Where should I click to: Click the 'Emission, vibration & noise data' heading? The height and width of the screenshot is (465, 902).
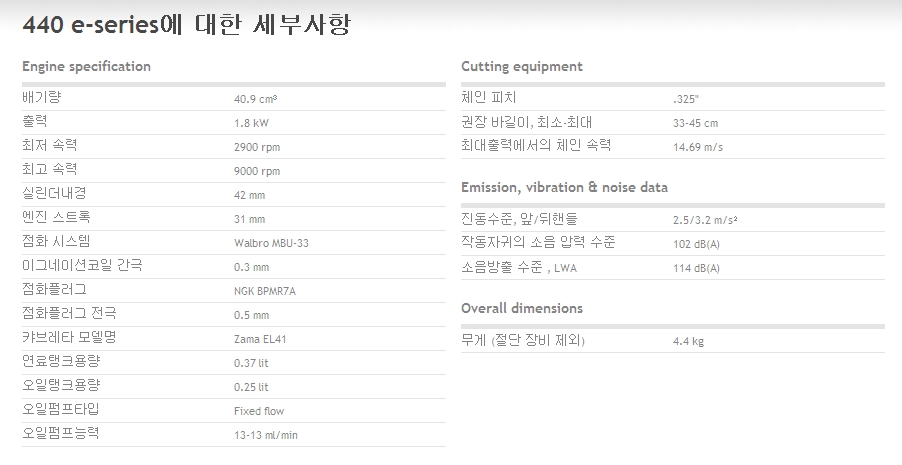(x=564, y=188)
